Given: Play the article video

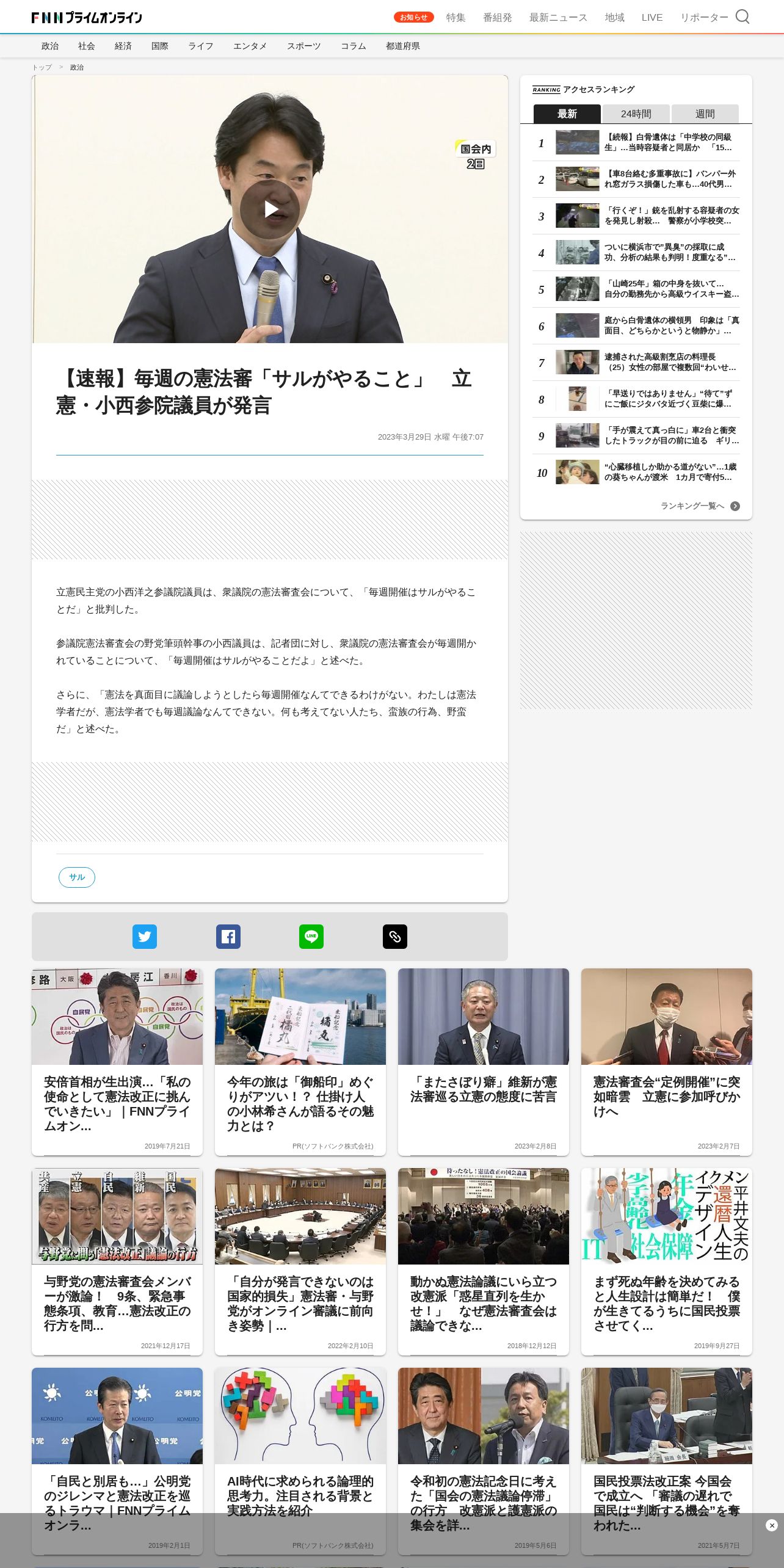Looking at the screenshot, I should tap(270, 209).
